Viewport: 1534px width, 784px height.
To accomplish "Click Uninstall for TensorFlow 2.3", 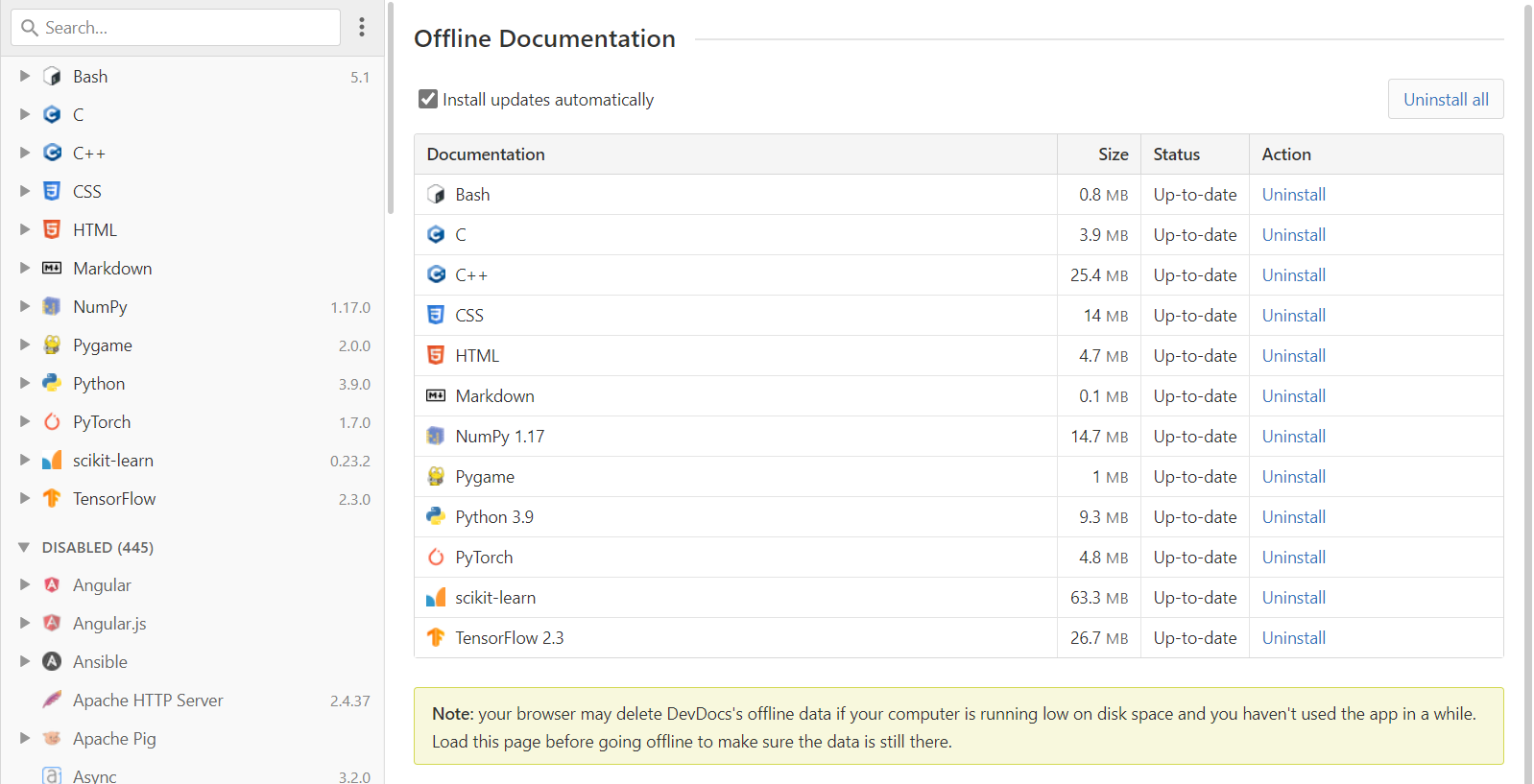I will pyautogui.click(x=1293, y=637).
